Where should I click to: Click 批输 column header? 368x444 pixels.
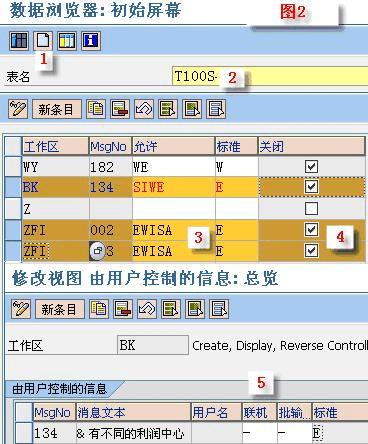pos(294,412)
